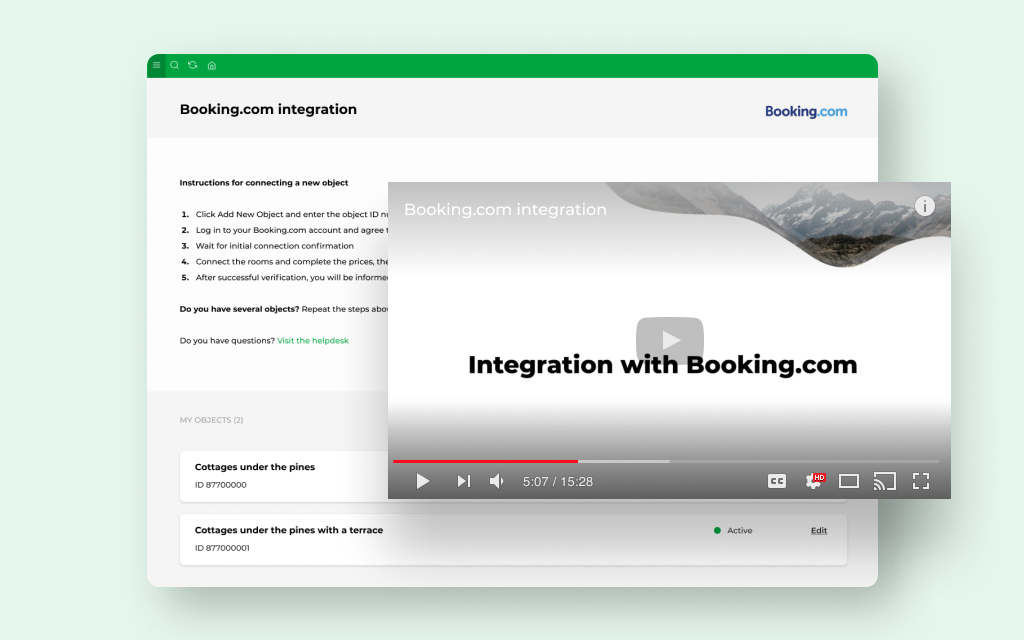
Task: Open the hamburger menu in green bar
Action: (156, 65)
